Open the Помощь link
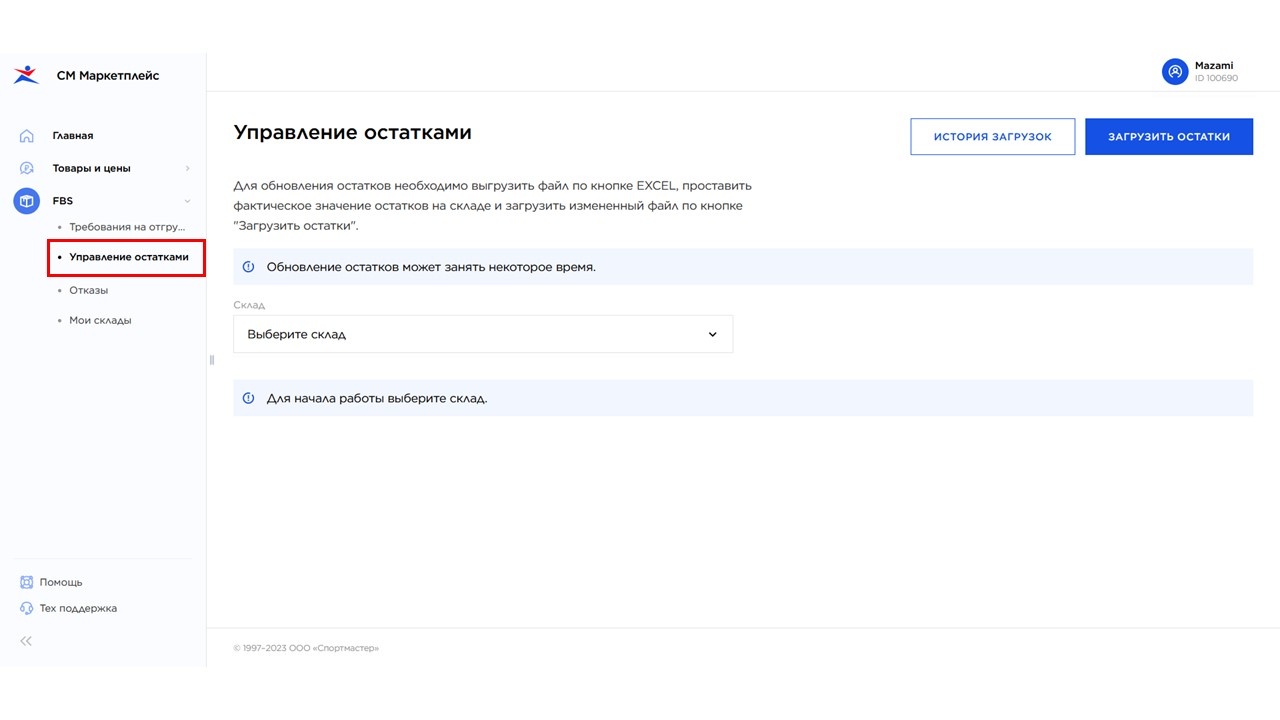This screenshot has width=1280, height=720. [61, 582]
